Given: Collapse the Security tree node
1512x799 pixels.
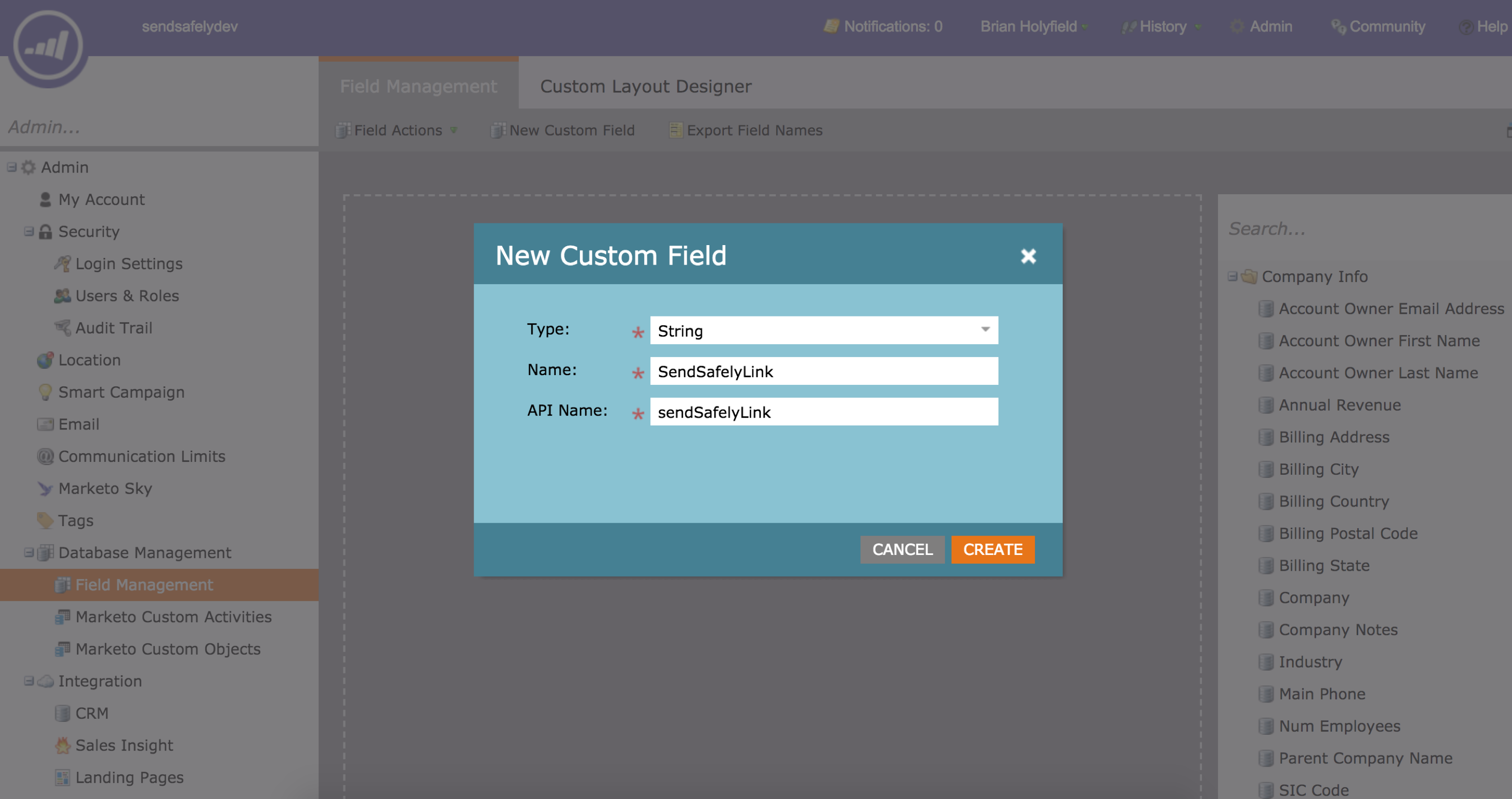Looking at the screenshot, I should point(28,232).
